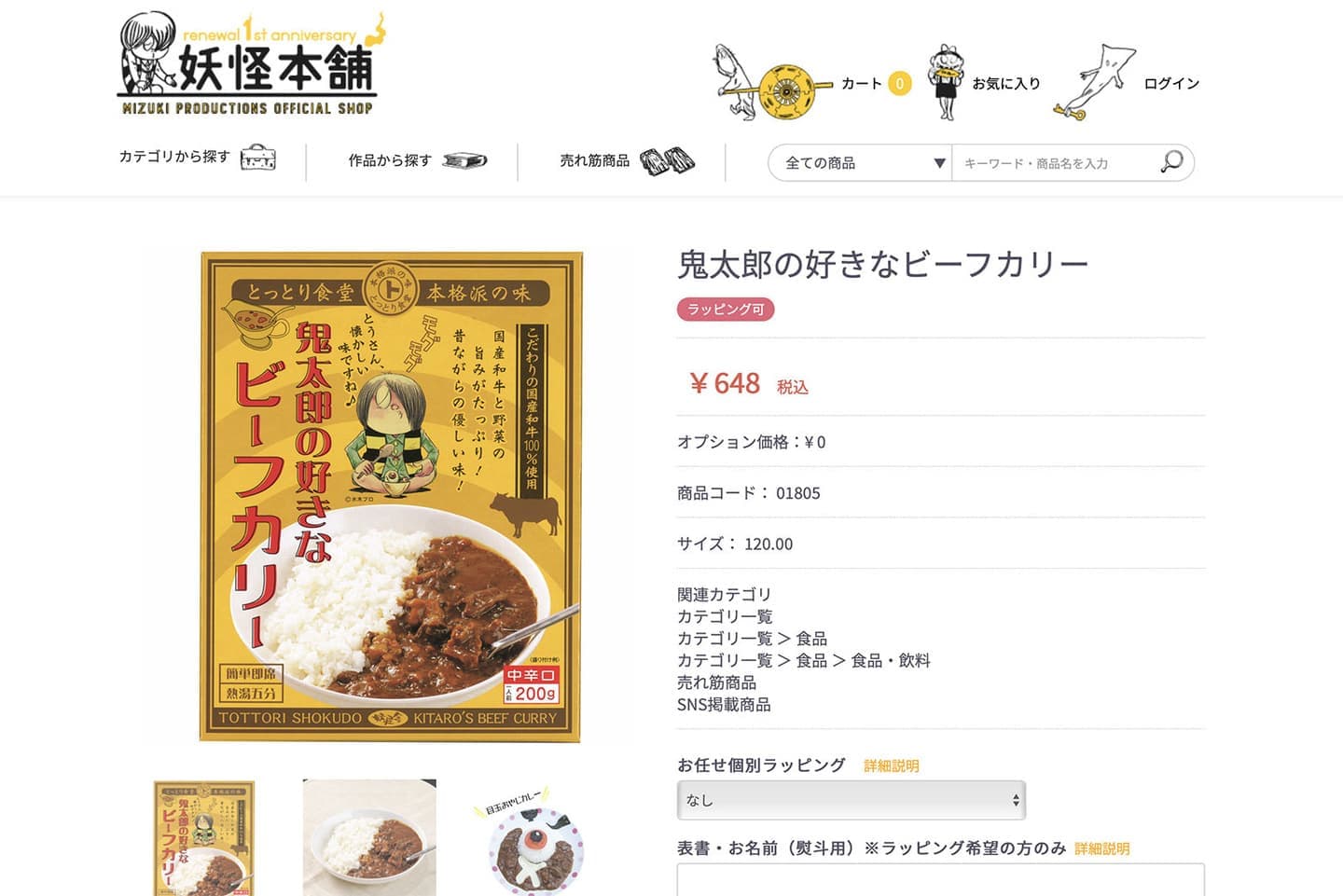Click the book icon by 作品から探す
The height and width of the screenshot is (896, 1343).
click(x=464, y=160)
